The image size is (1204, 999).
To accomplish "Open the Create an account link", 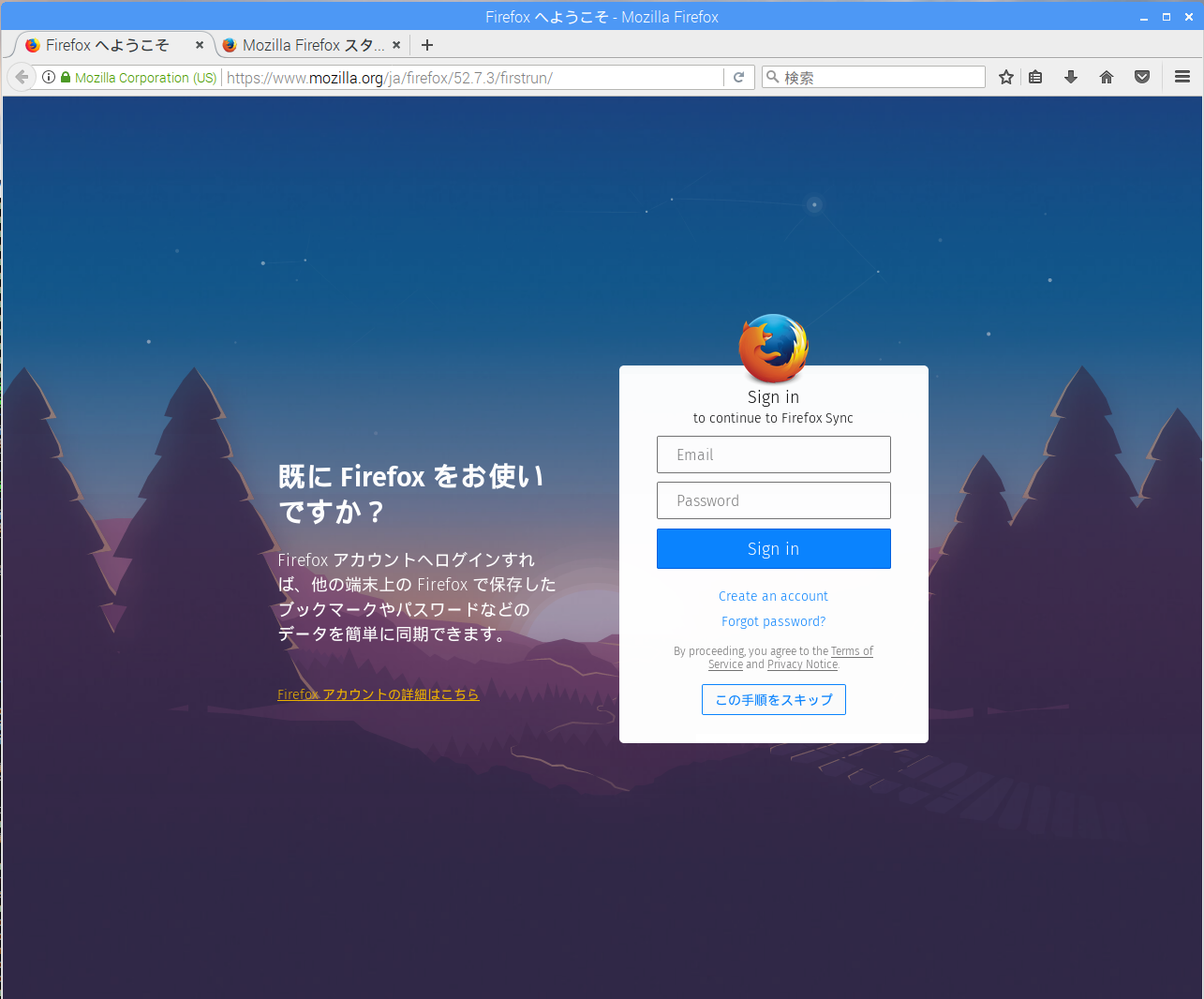I will [774, 596].
